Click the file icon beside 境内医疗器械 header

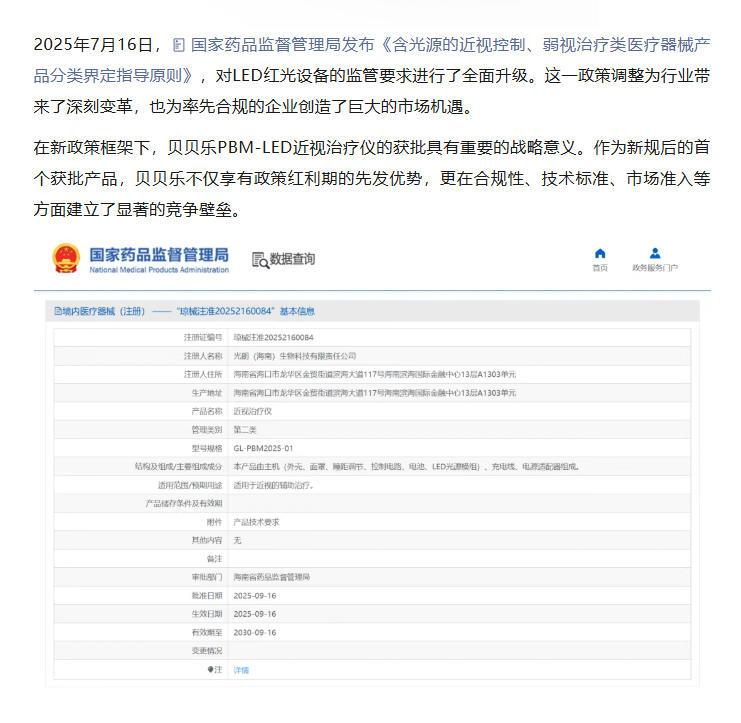tap(57, 312)
